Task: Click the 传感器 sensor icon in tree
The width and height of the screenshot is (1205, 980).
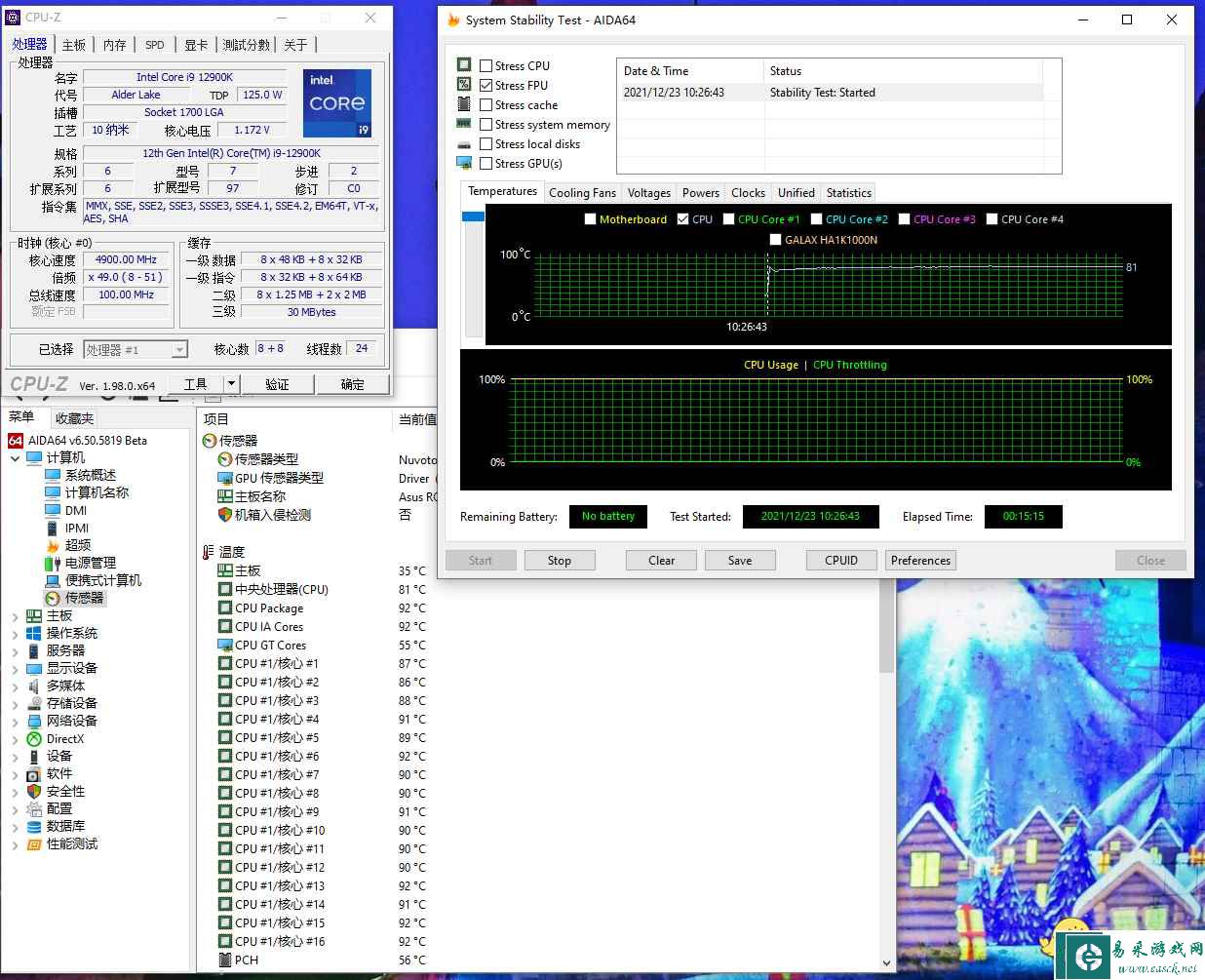Action: point(53,598)
